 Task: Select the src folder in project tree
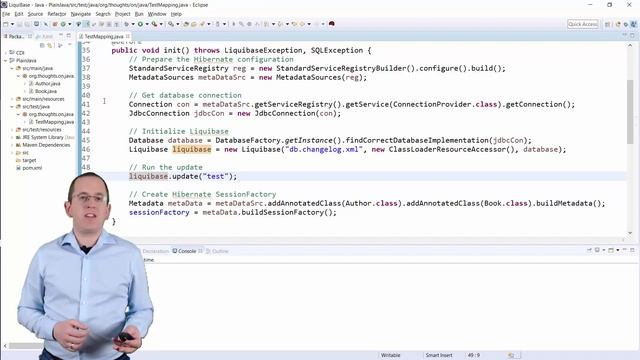point(22,153)
